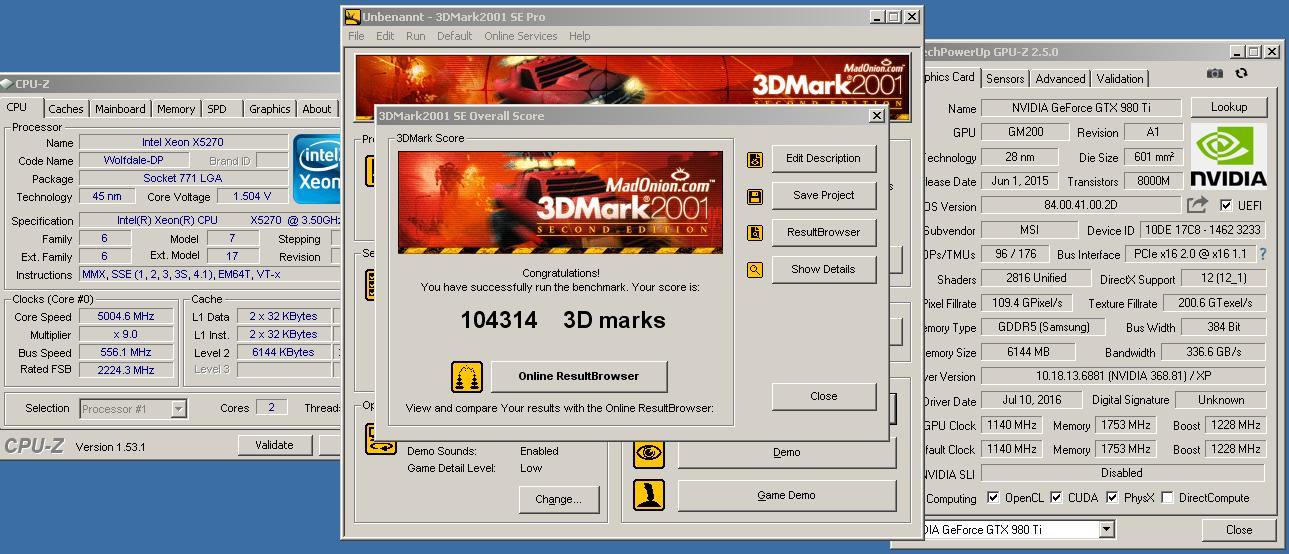Click the NVIDIA logo in GPU-Z
Viewport: 1289px width, 554px height.
click(x=1228, y=158)
